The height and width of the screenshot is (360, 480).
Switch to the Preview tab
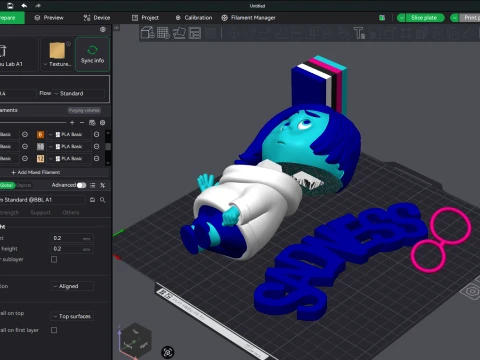pos(49,18)
